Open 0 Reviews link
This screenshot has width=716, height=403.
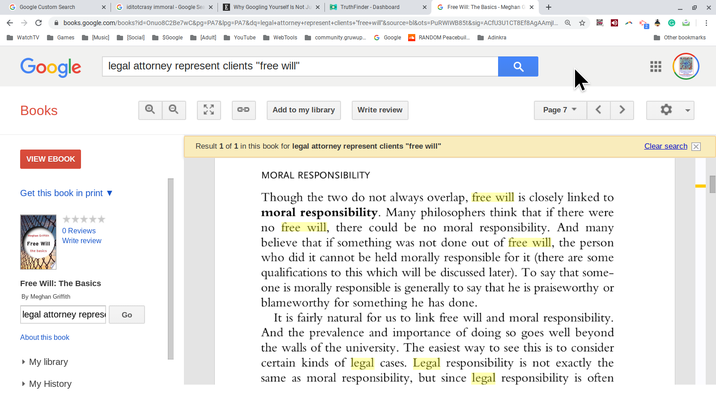(79, 231)
